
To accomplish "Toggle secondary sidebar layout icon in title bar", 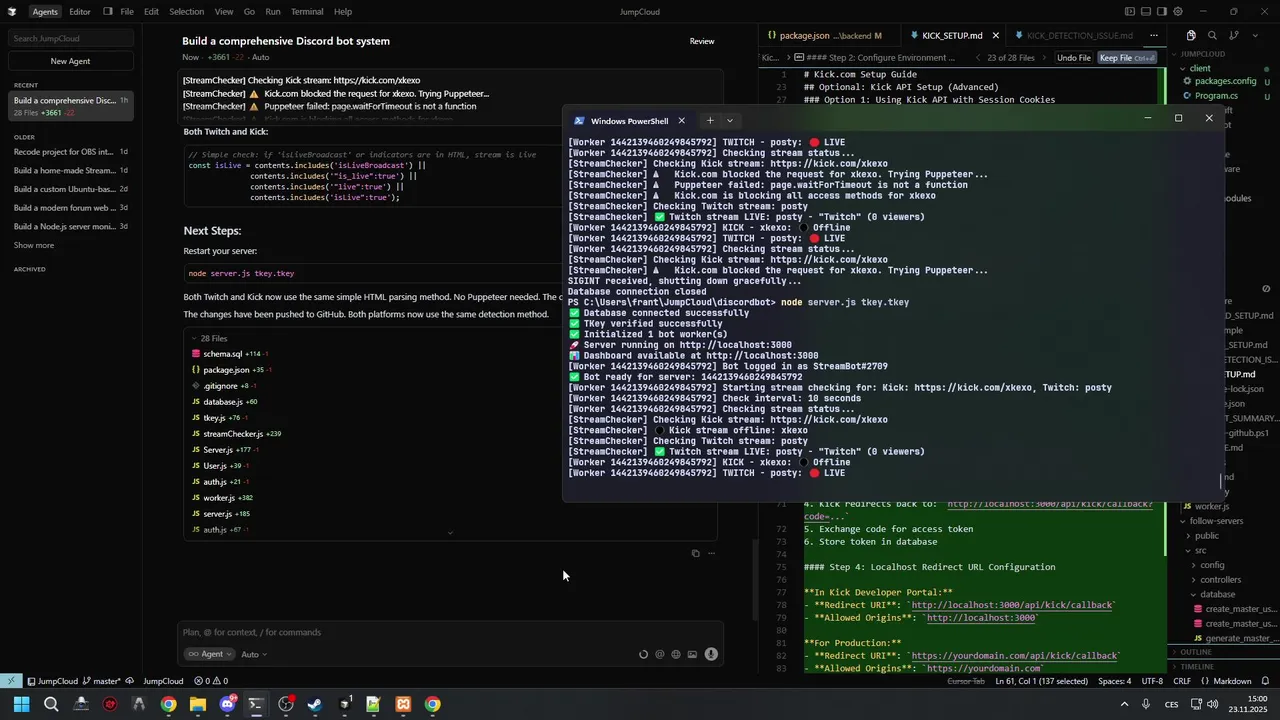I will click(1162, 12).
